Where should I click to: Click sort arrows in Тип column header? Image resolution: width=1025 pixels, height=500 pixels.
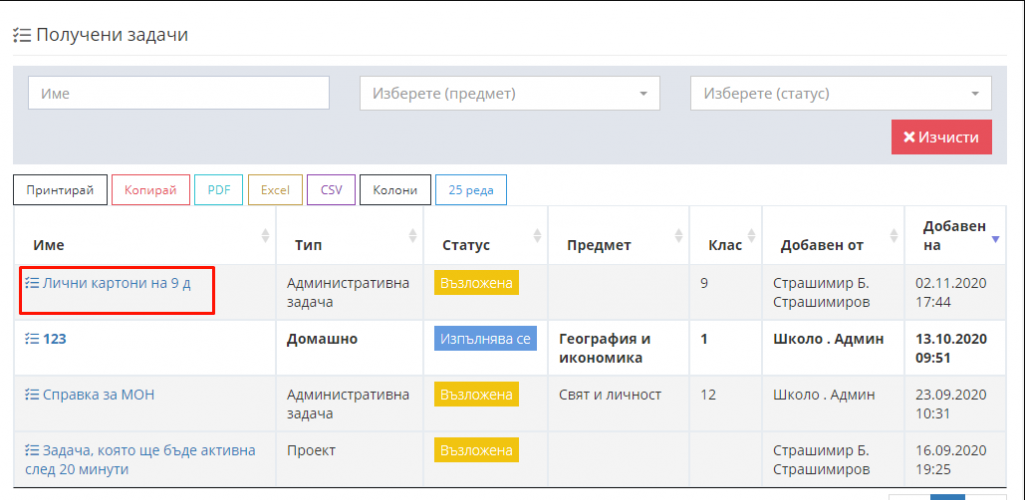click(413, 236)
